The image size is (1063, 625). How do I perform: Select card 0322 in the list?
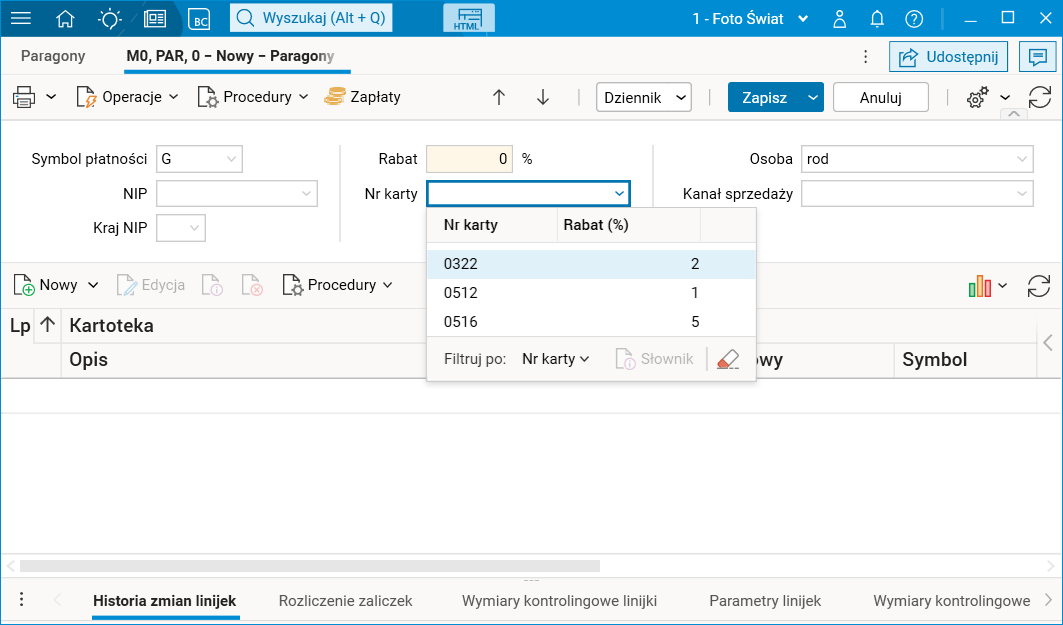[x=591, y=264]
